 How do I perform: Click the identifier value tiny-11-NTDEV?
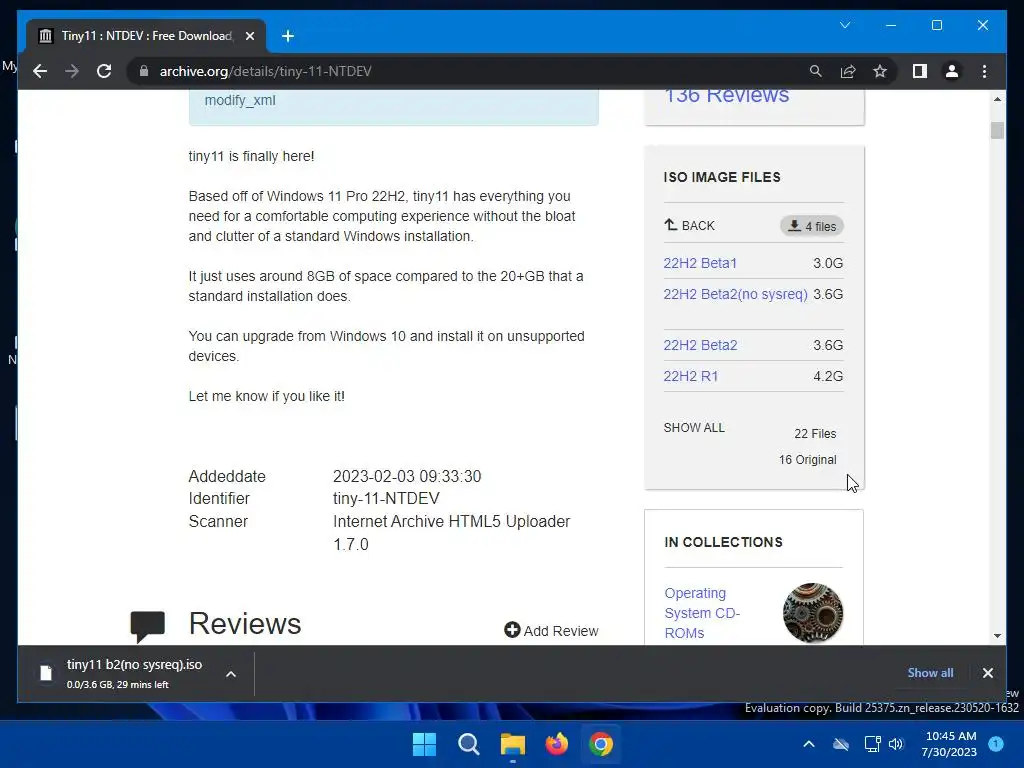(x=386, y=498)
